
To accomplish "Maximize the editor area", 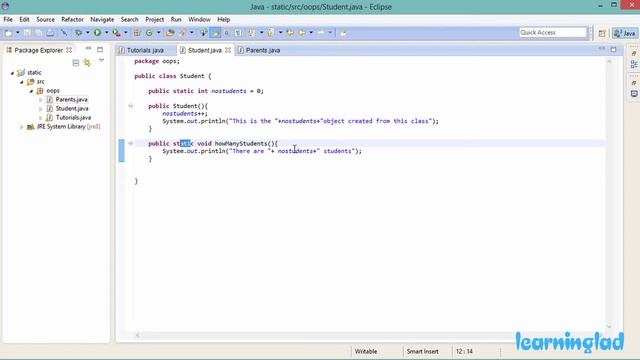I will coord(613,49).
